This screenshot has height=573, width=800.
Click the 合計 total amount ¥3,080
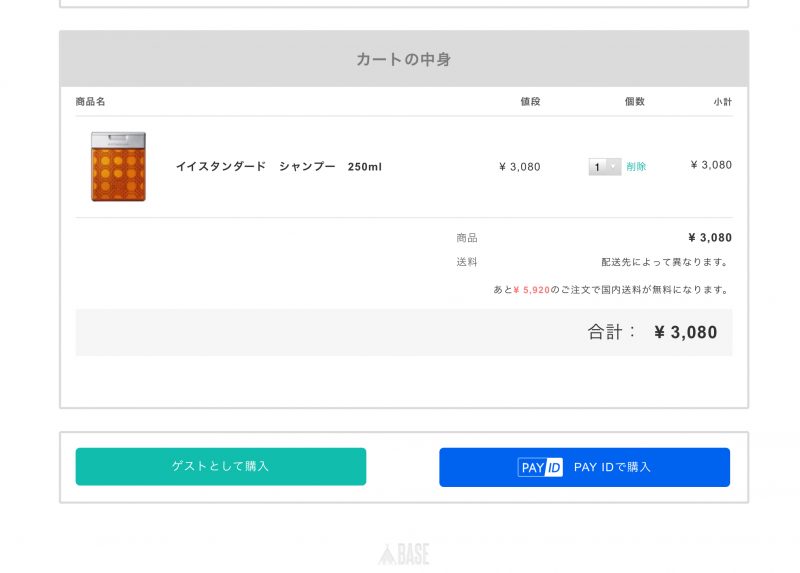(x=685, y=332)
